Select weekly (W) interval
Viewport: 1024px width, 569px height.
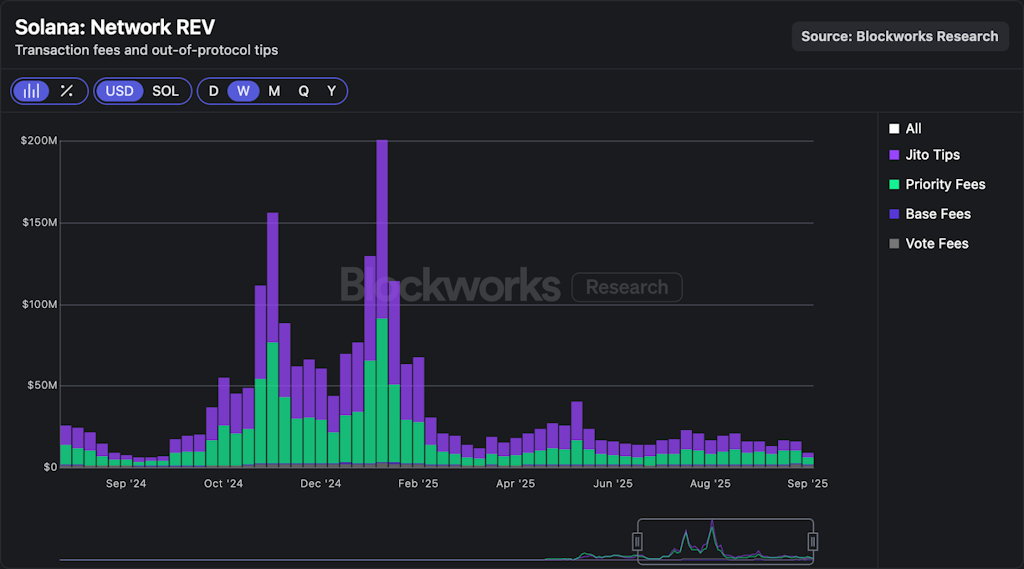(x=243, y=91)
